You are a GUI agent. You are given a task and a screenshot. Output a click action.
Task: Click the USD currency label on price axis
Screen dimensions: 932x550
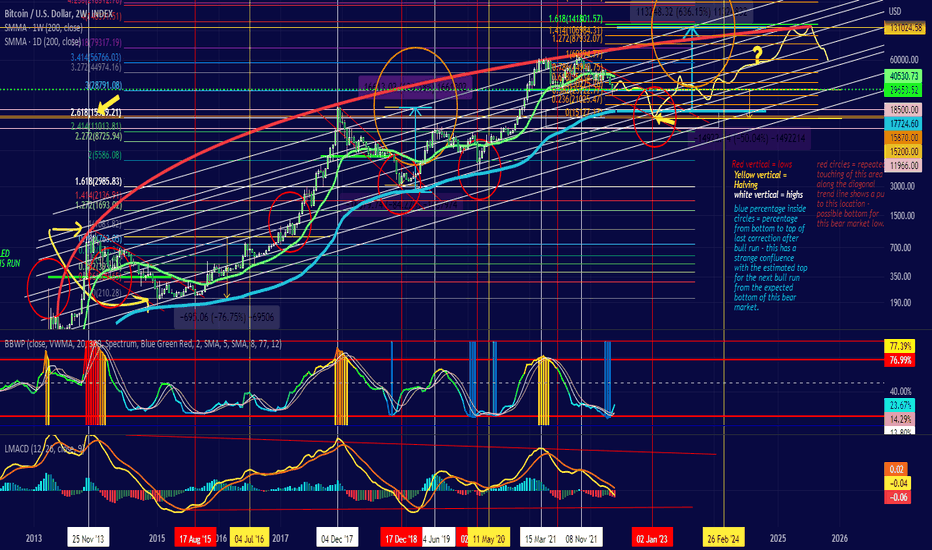895,11
